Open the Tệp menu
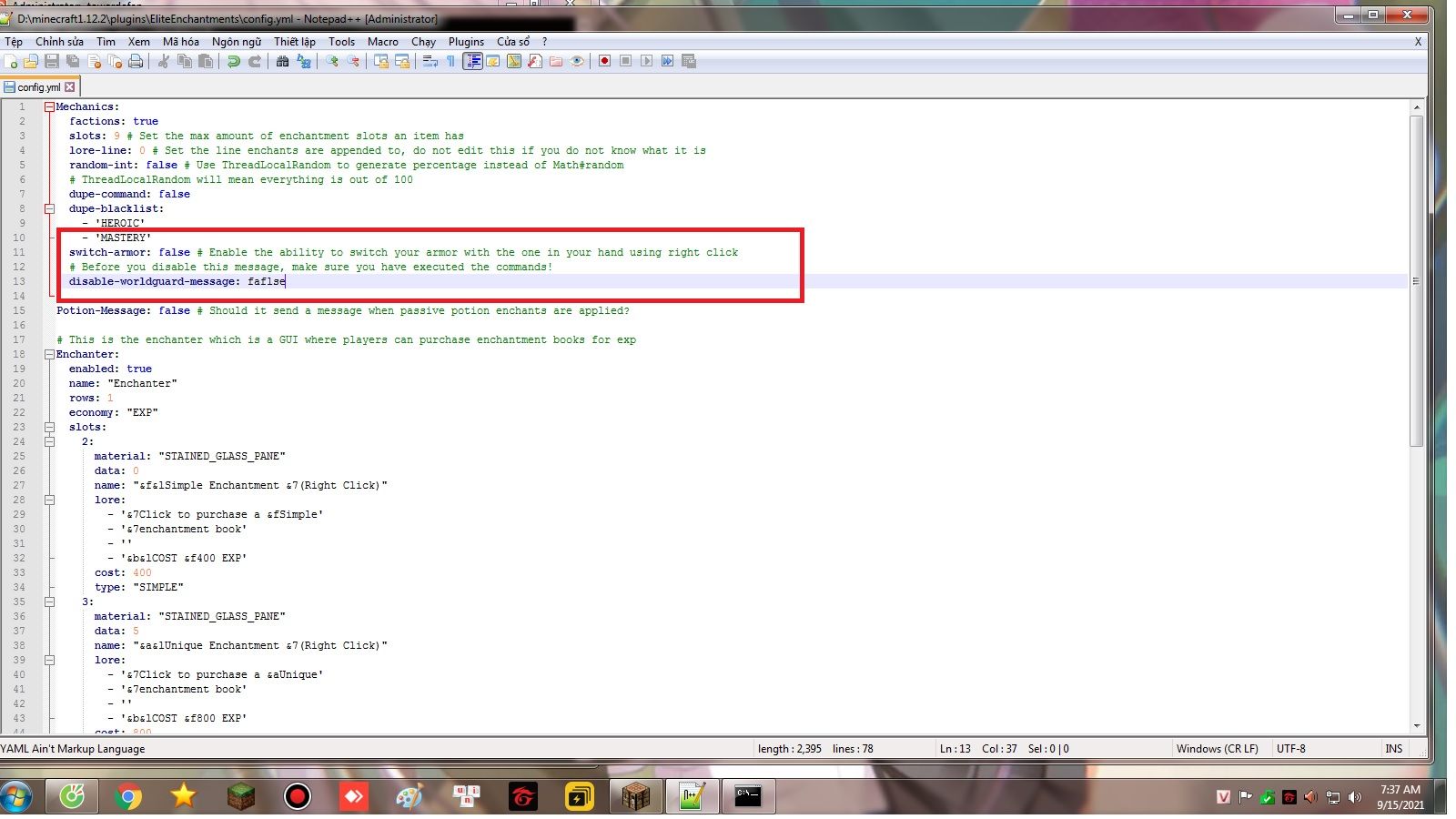 click(x=14, y=41)
